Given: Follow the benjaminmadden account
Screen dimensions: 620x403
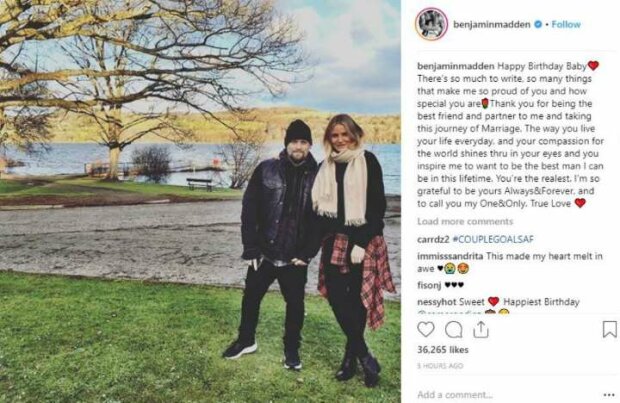Looking at the screenshot, I should (x=566, y=25).
